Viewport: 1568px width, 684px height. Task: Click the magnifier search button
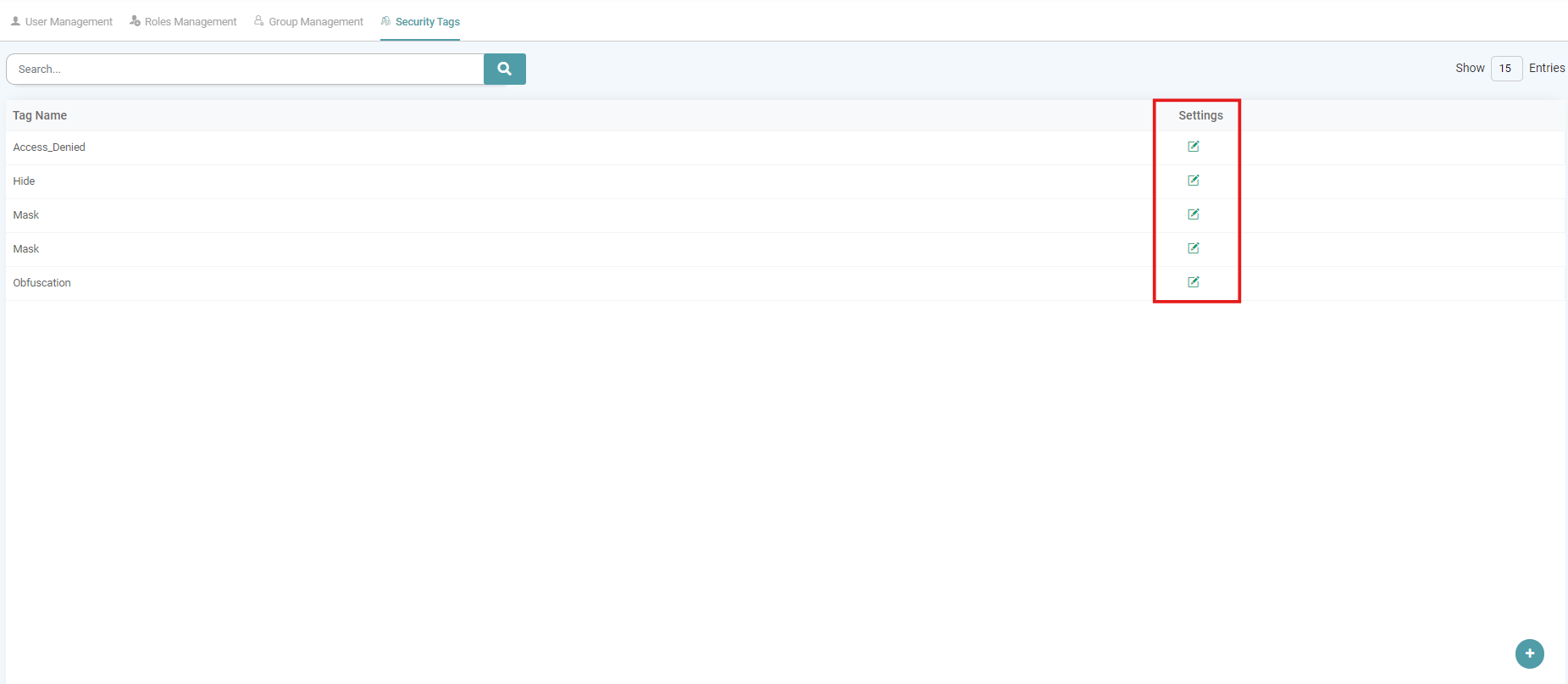pyautogui.click(x=504, y=69)
